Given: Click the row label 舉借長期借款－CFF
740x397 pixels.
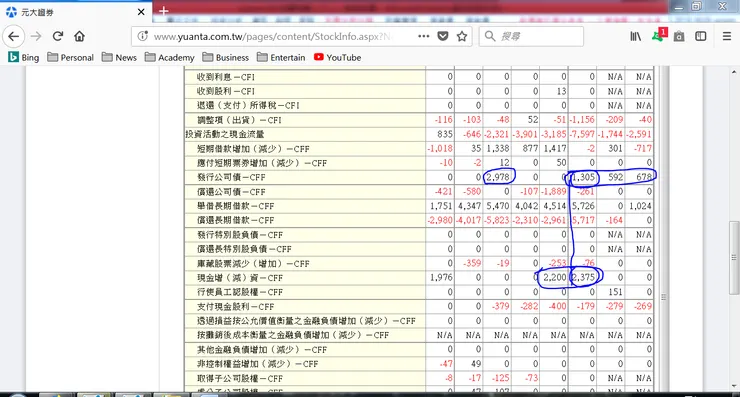Looking at the screenshot, I should coord(235,206).
